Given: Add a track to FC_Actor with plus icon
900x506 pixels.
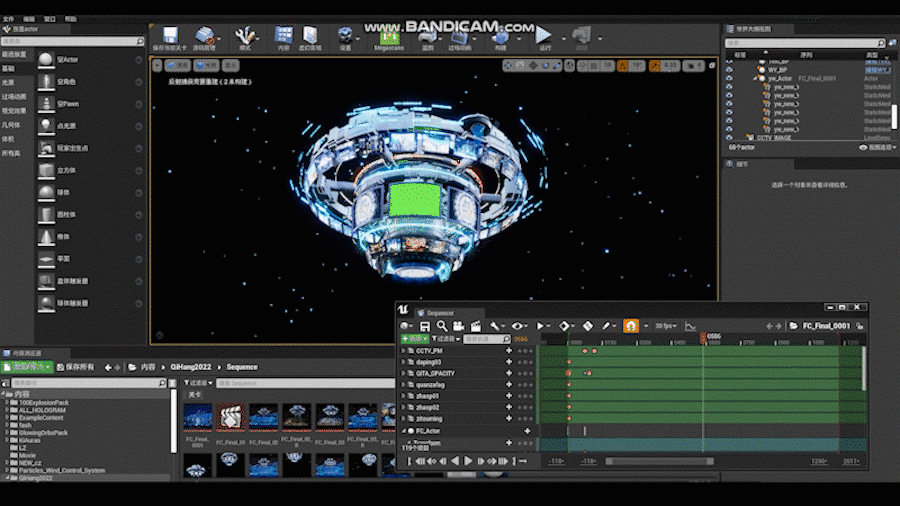Looking at the screenshot, I should click(527, 431).
